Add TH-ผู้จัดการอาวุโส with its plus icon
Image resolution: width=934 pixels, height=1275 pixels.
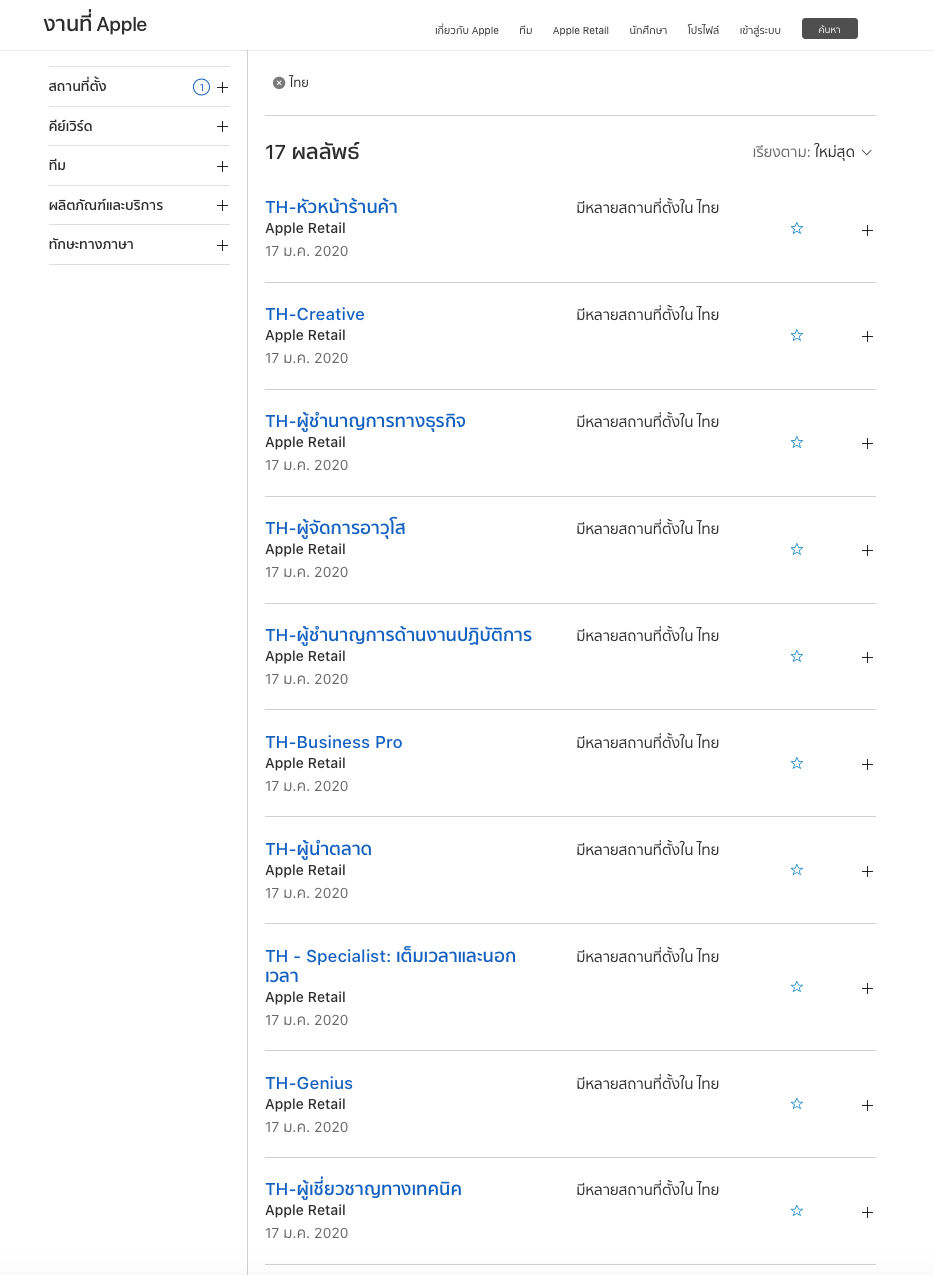867,550
